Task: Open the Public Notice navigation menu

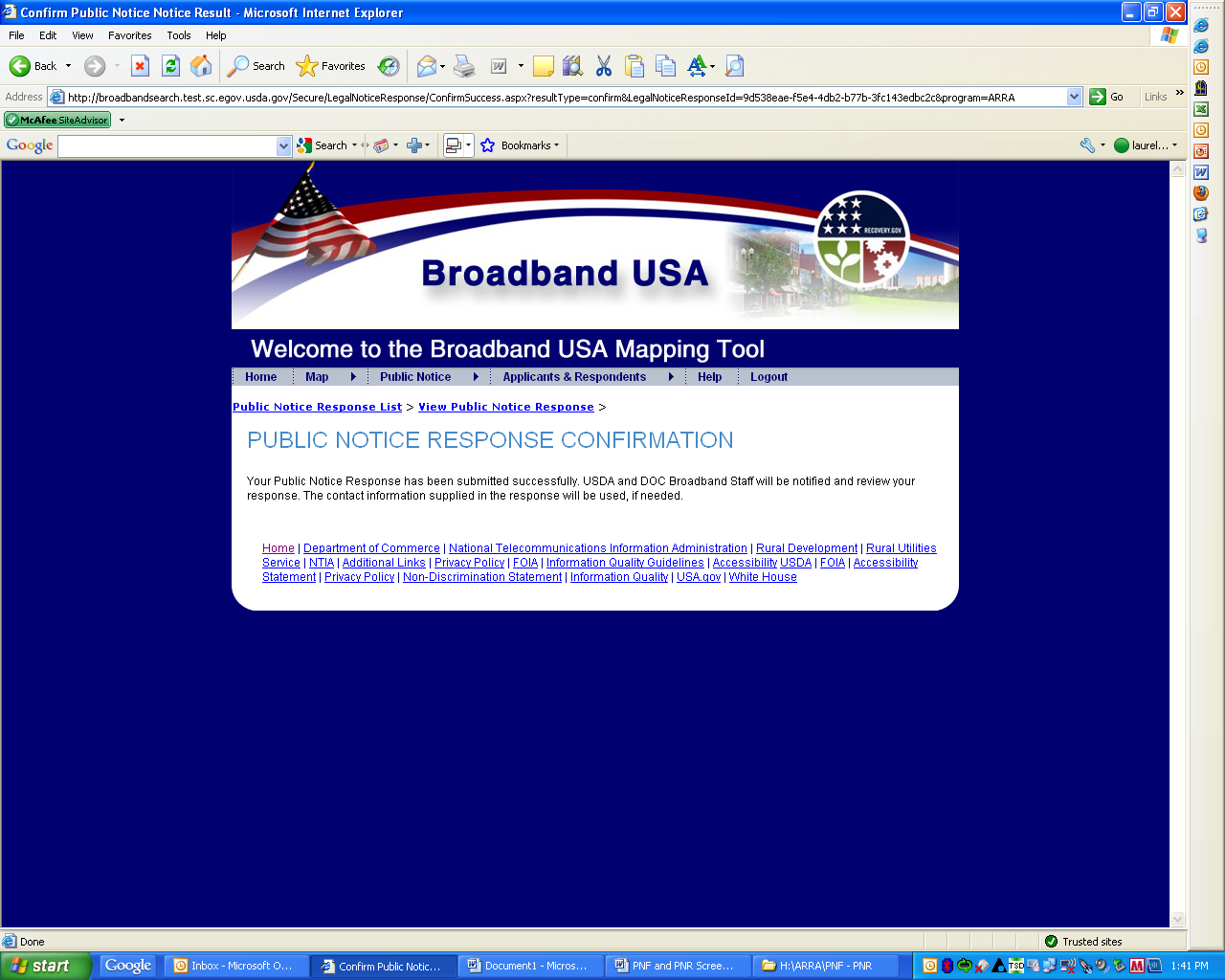Action: (x=415, y=377)
